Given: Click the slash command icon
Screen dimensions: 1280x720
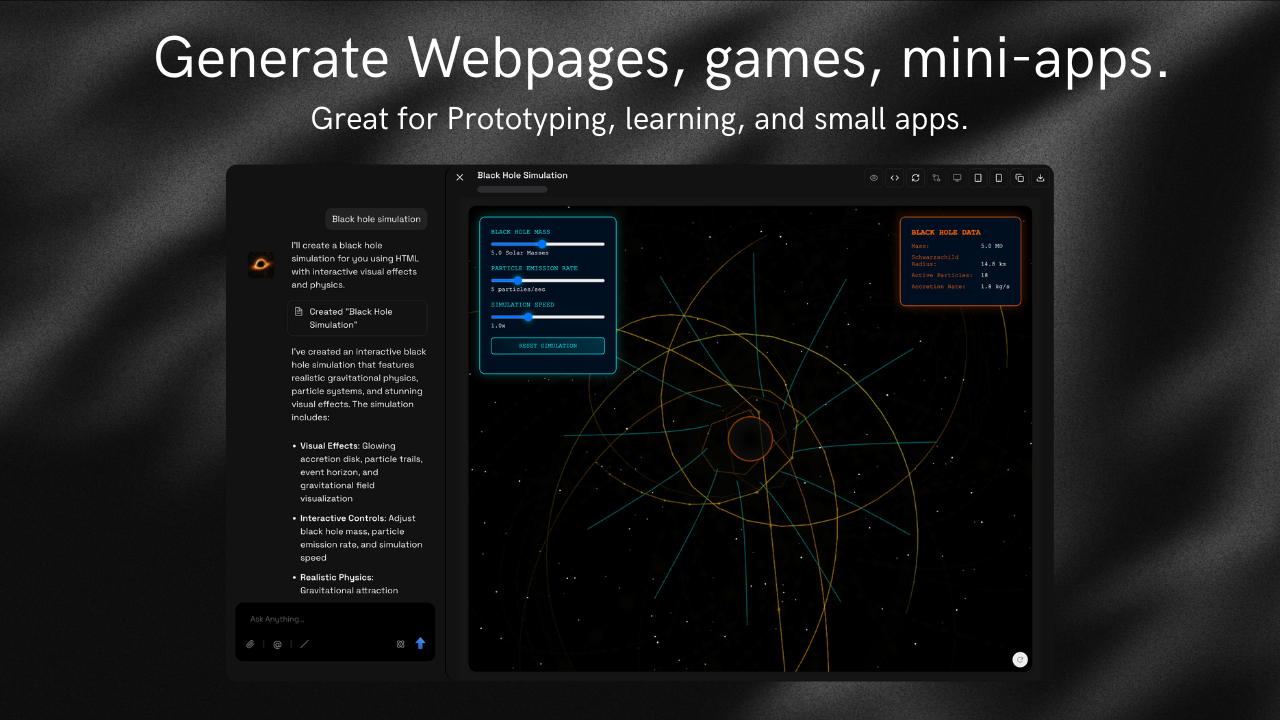Looking at the screenshot, I should [304, 644].
